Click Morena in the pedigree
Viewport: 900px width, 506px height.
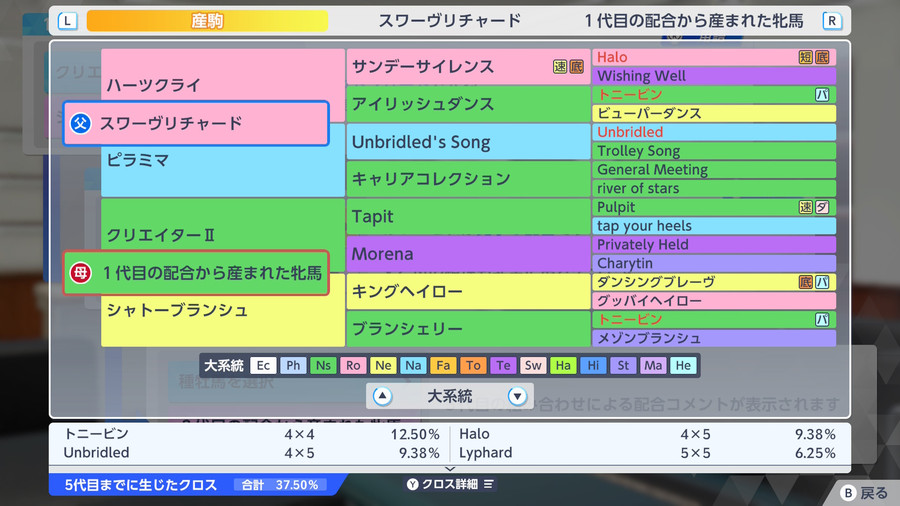[x=468, y=254]
